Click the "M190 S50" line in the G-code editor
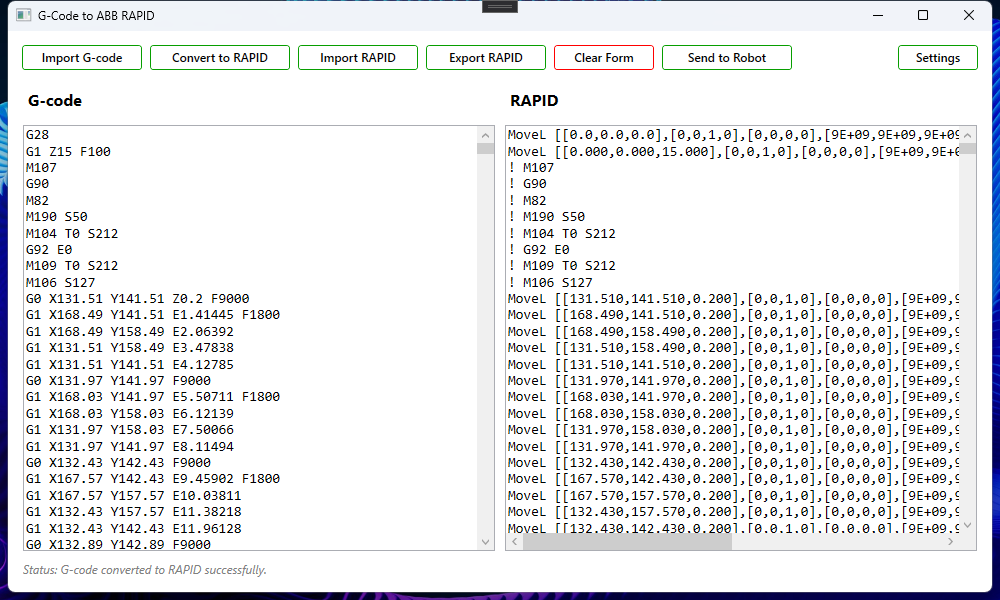Screen dimensions: 1000x600 coord(57,217)
